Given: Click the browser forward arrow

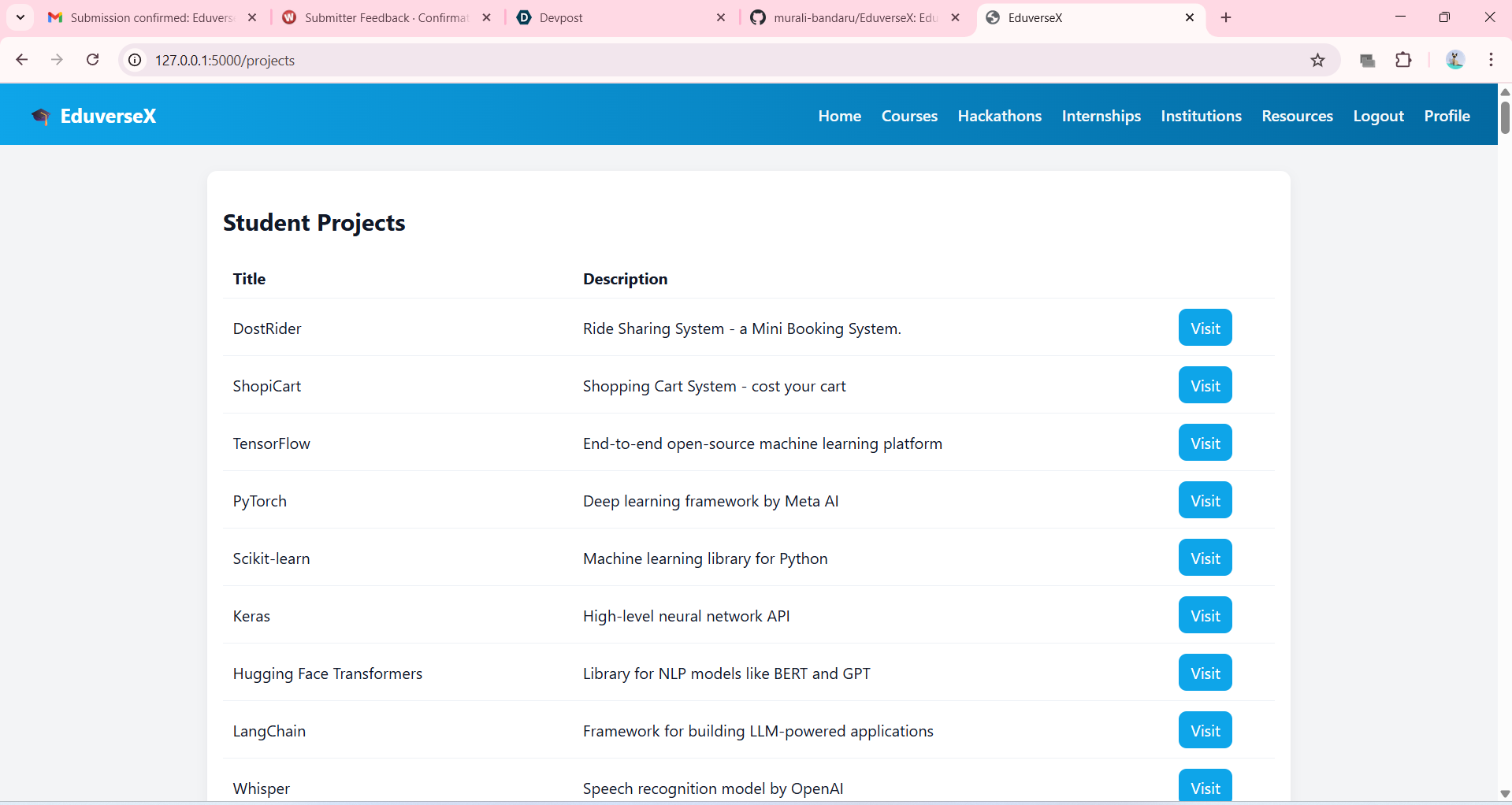Looking at the screenshot, I should pos(57,60).
